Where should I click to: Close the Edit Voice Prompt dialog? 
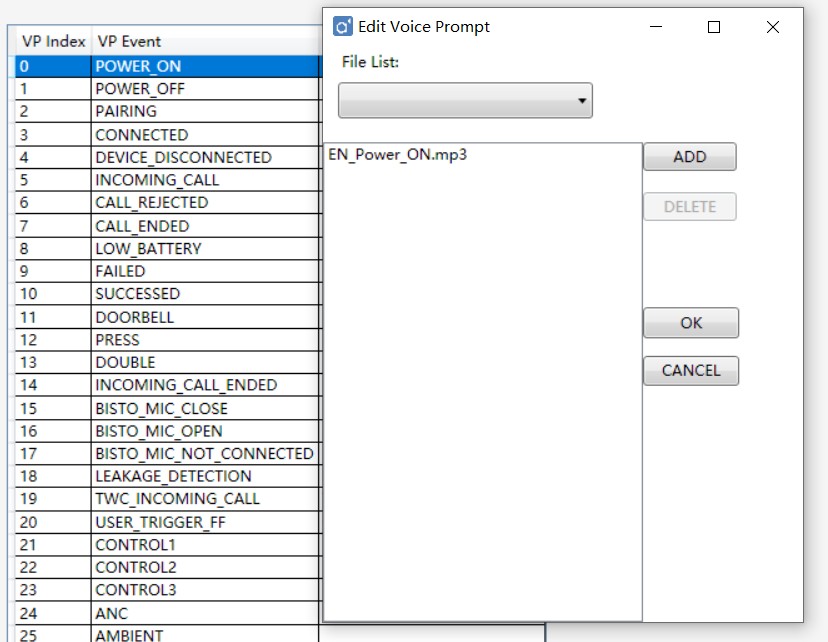coord(772,27)
